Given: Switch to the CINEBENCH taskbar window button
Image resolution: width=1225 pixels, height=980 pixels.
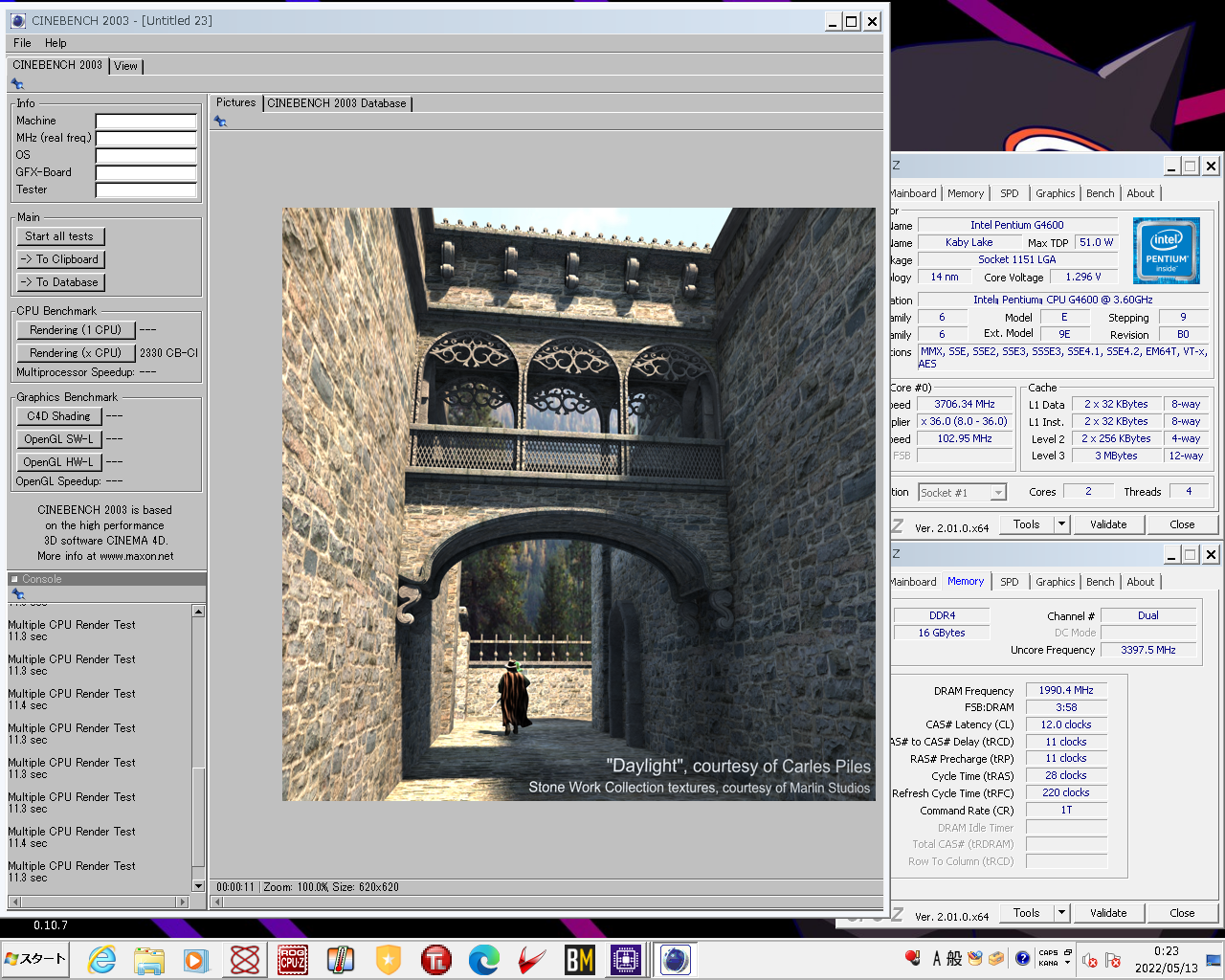Looking at the screenshot, I should coord(675,960).
